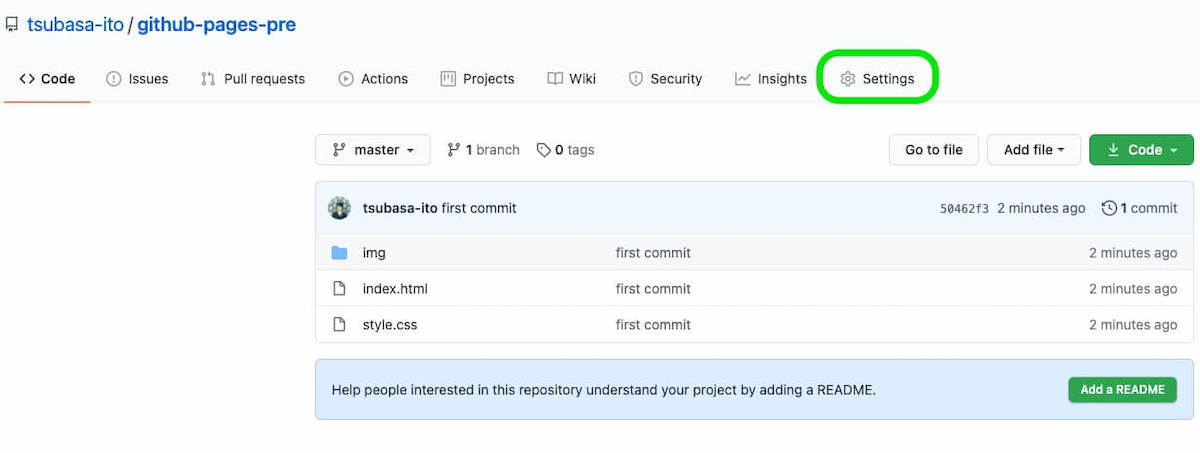Click the github-pages-pre repository name link

(216, 24)
